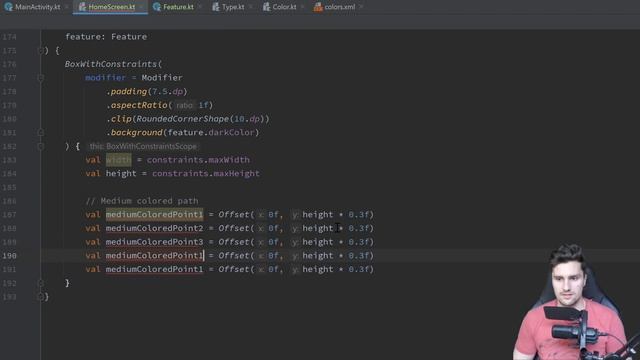Click mediumColoredPoint1 on line 190
The image size is (640, 360).
coord(154,256)
